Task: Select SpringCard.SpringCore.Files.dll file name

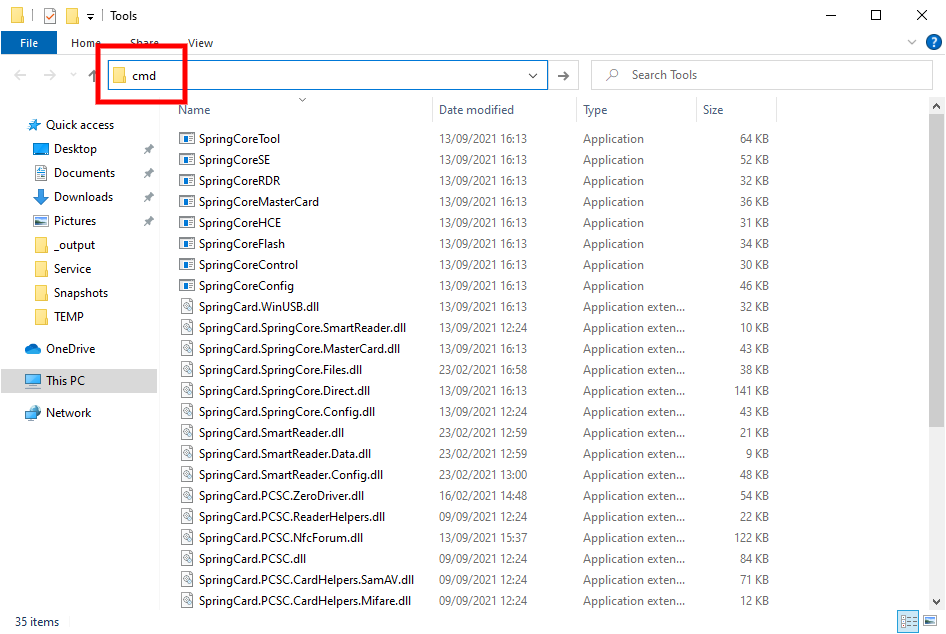Action: click(281, 370)
